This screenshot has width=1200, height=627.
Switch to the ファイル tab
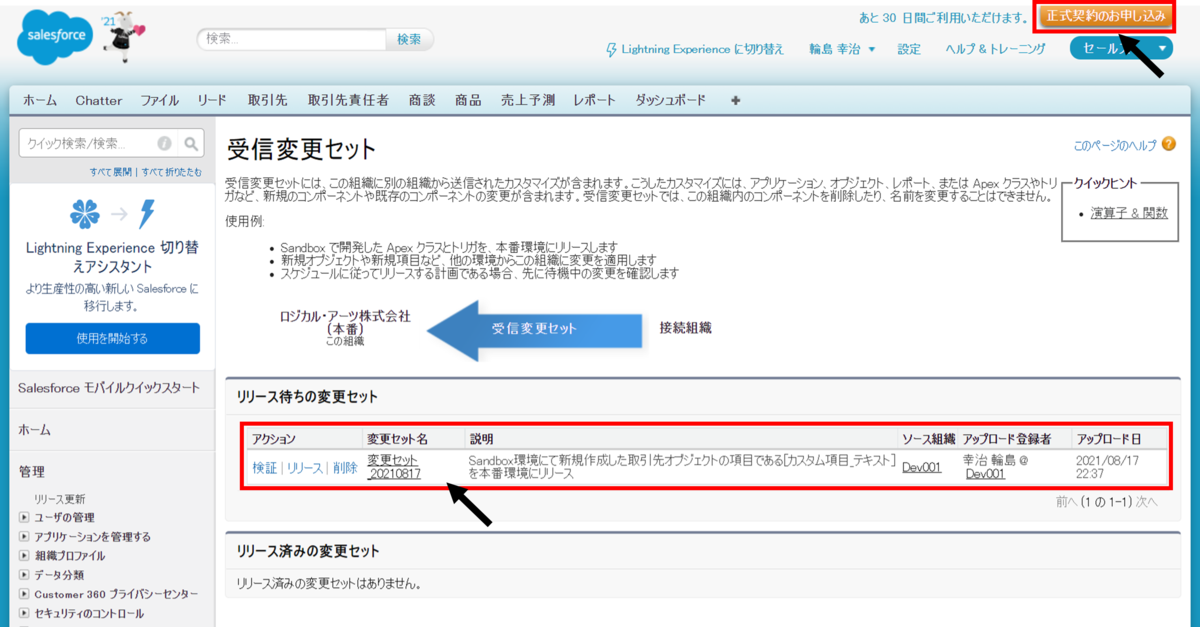[160, 101]
